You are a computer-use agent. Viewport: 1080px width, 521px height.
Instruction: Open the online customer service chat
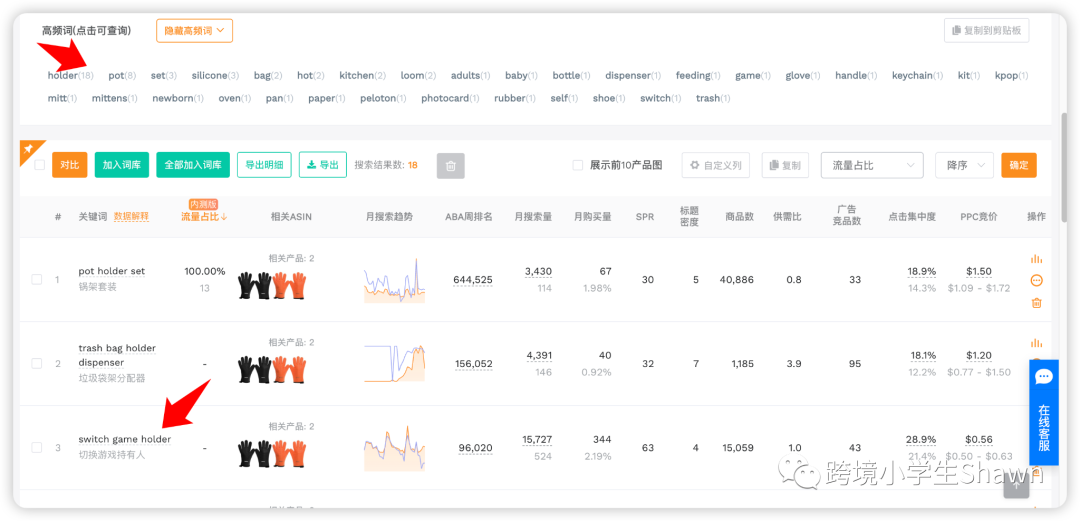click(x=1043, y=412)
